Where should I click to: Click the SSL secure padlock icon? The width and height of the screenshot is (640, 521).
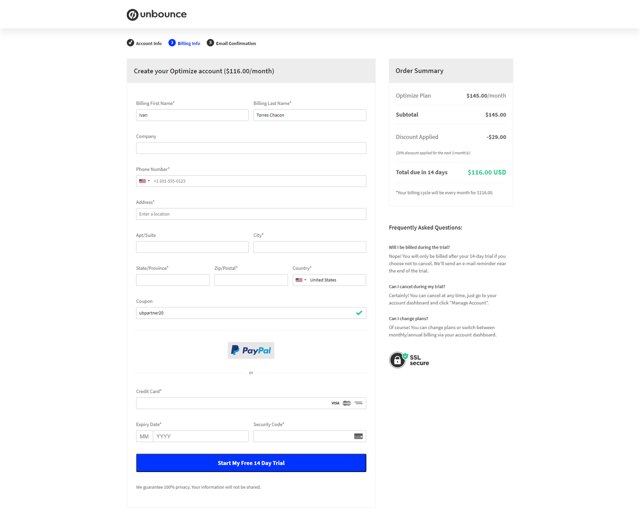tap(398, 360)
